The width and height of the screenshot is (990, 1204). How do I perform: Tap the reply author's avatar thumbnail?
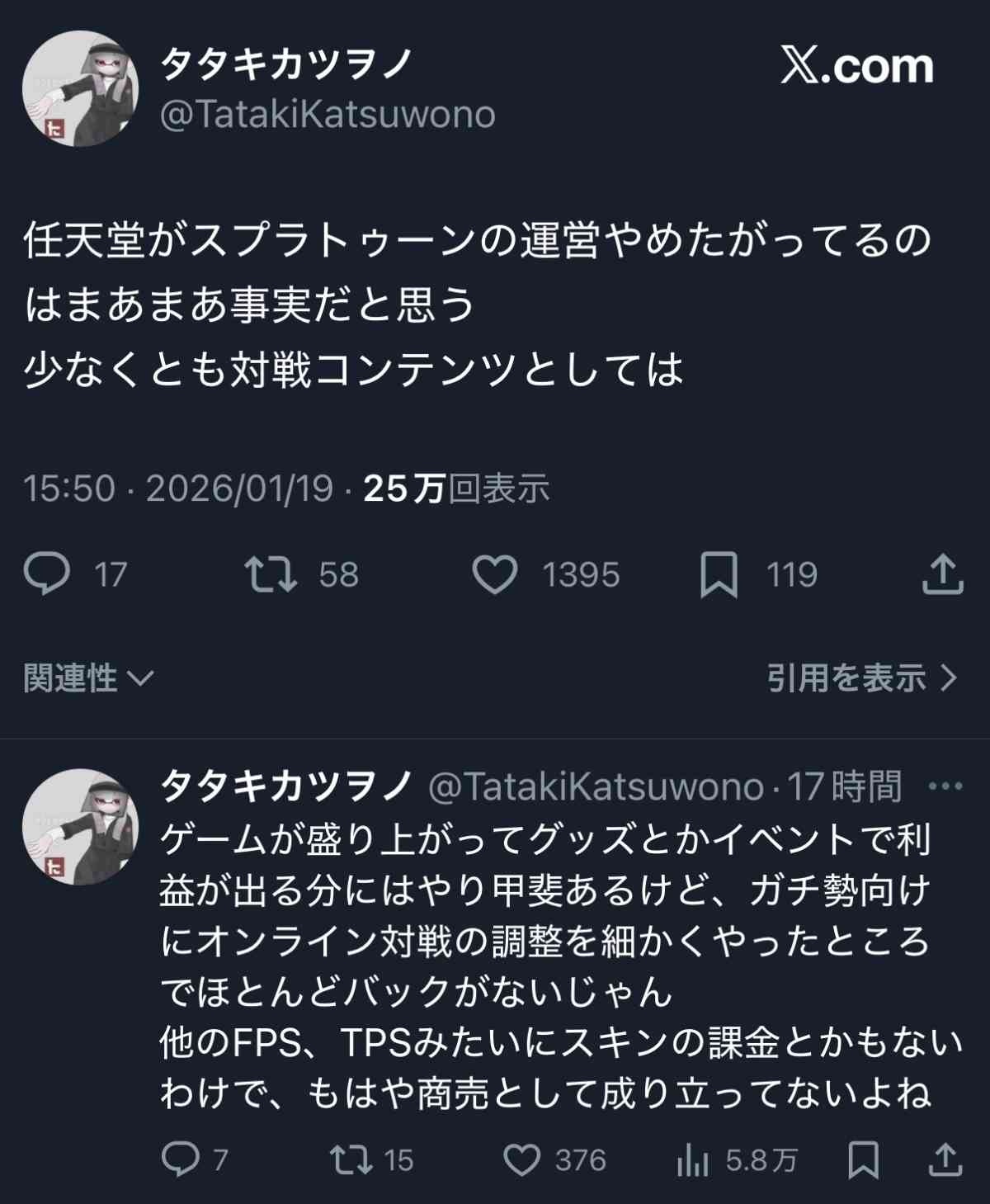(80, 826)
